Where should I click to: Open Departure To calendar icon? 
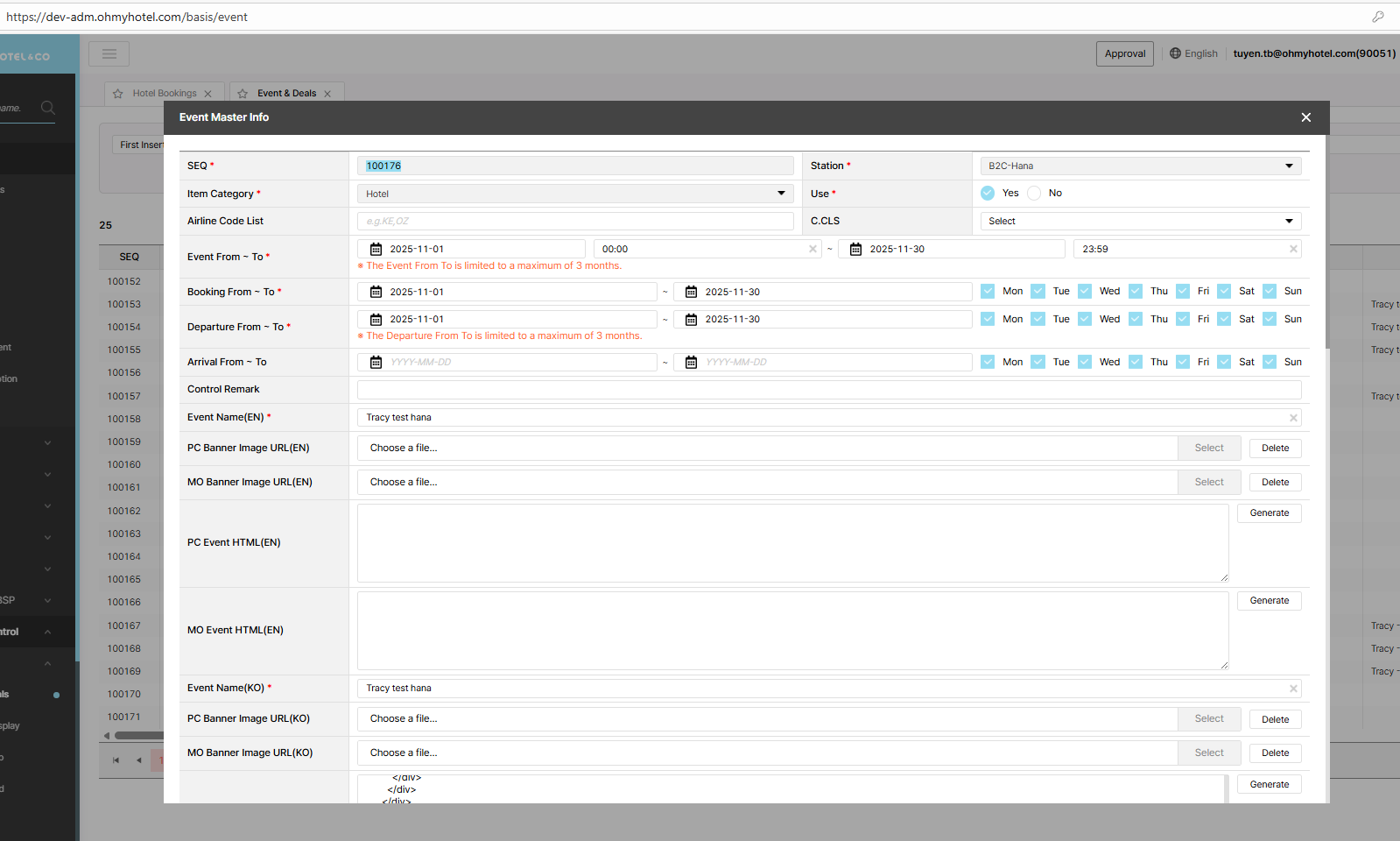691,320
